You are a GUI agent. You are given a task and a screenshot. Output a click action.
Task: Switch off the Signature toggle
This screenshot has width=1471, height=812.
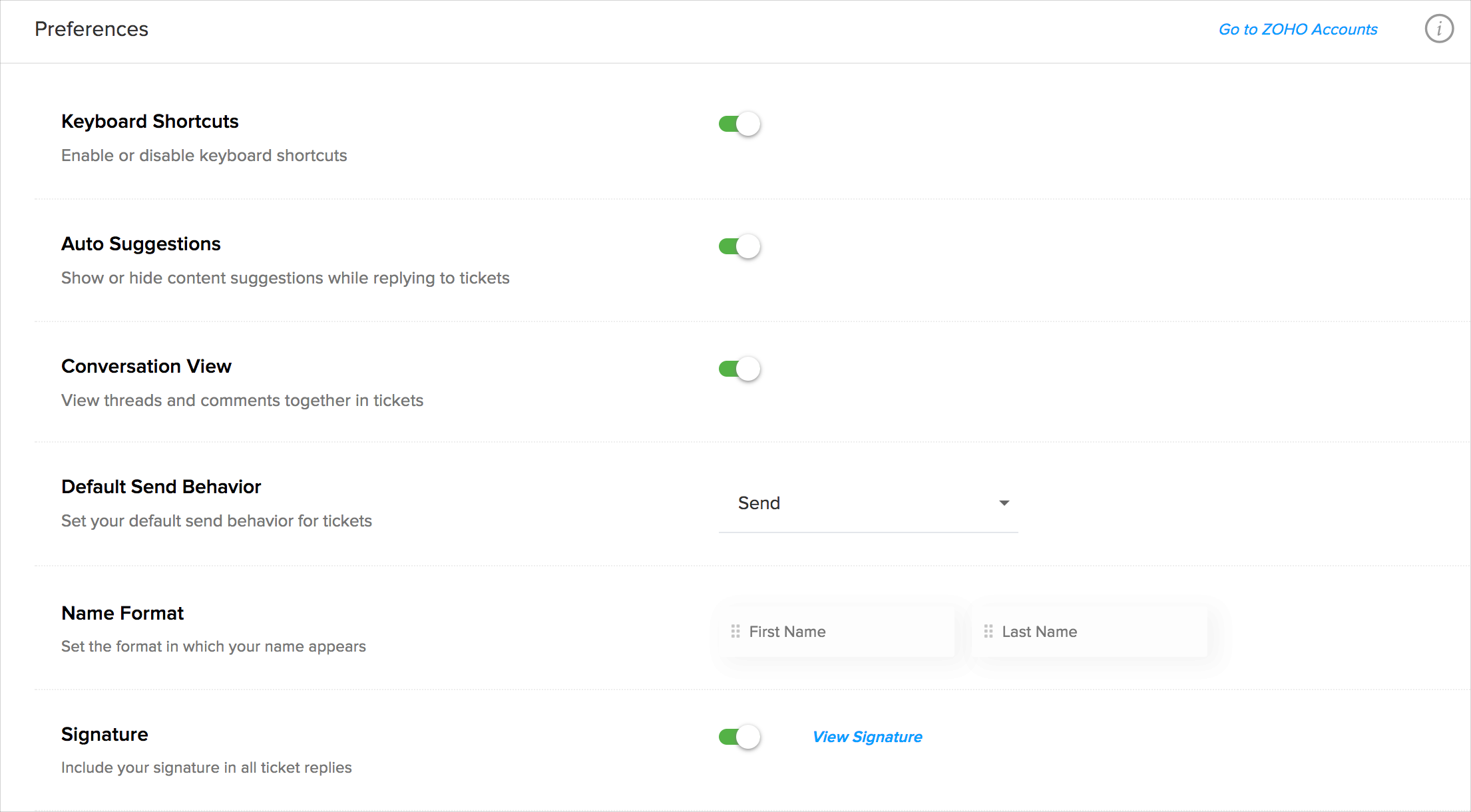pos(739,737)
